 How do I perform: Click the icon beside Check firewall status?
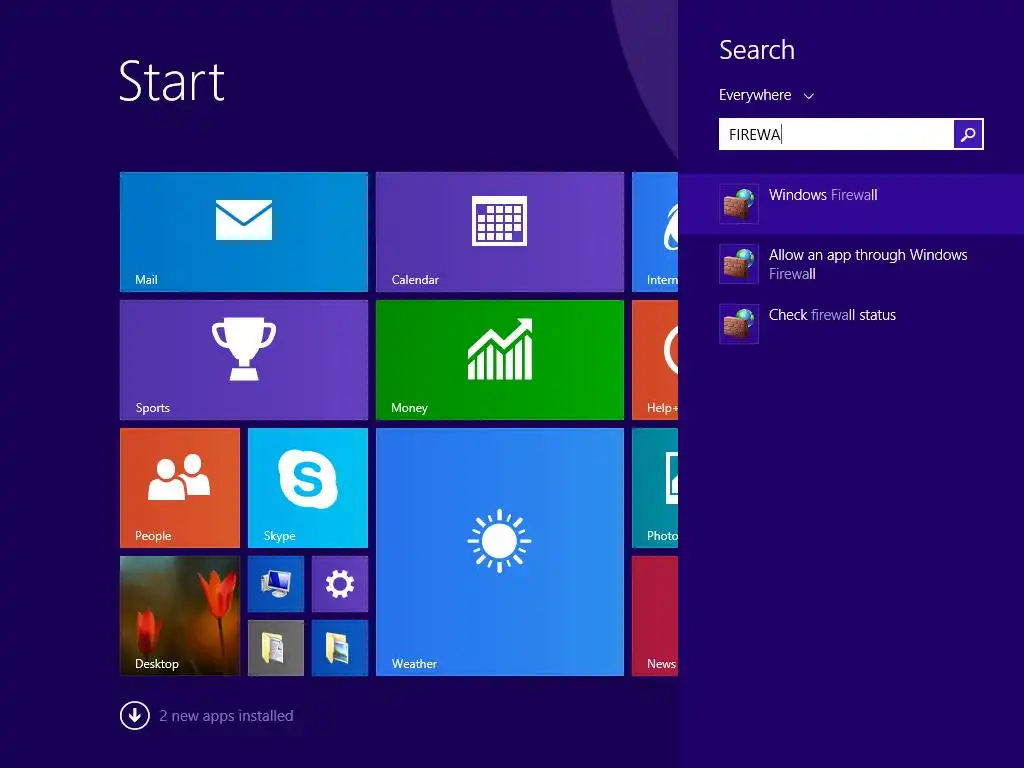click(739, 324)
